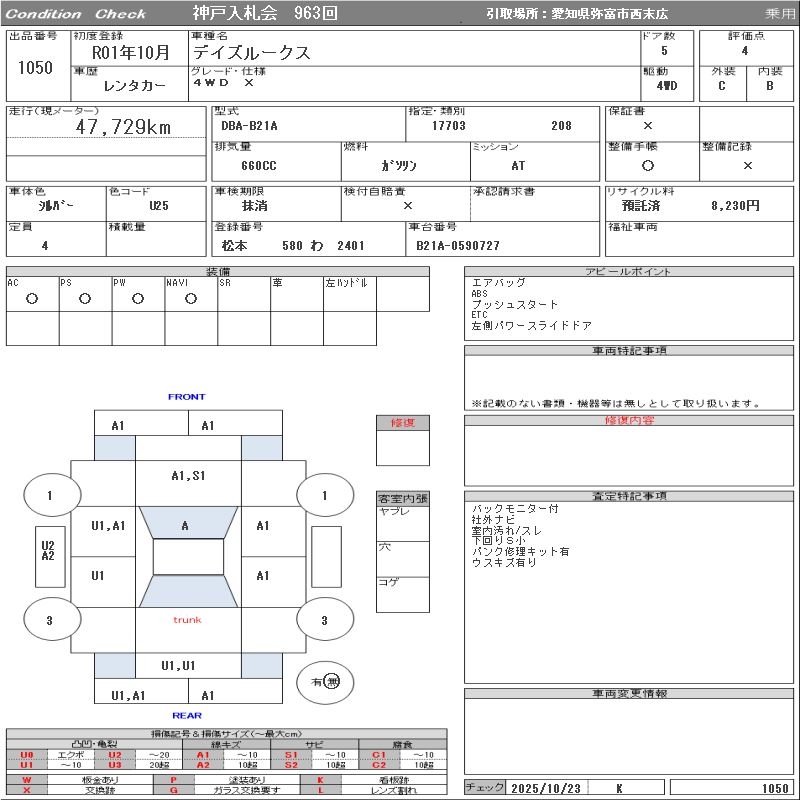
Task: Select the rear-left tire circle marked 3
Action: (50, 620)
